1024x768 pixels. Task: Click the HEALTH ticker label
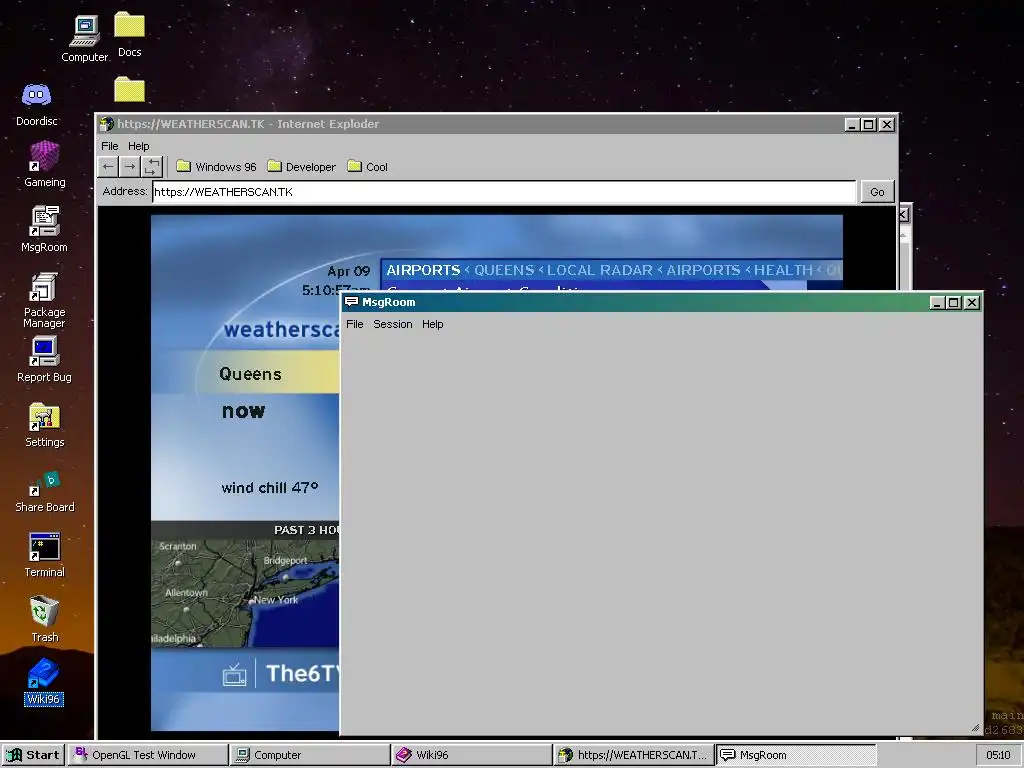click(783, 270)
